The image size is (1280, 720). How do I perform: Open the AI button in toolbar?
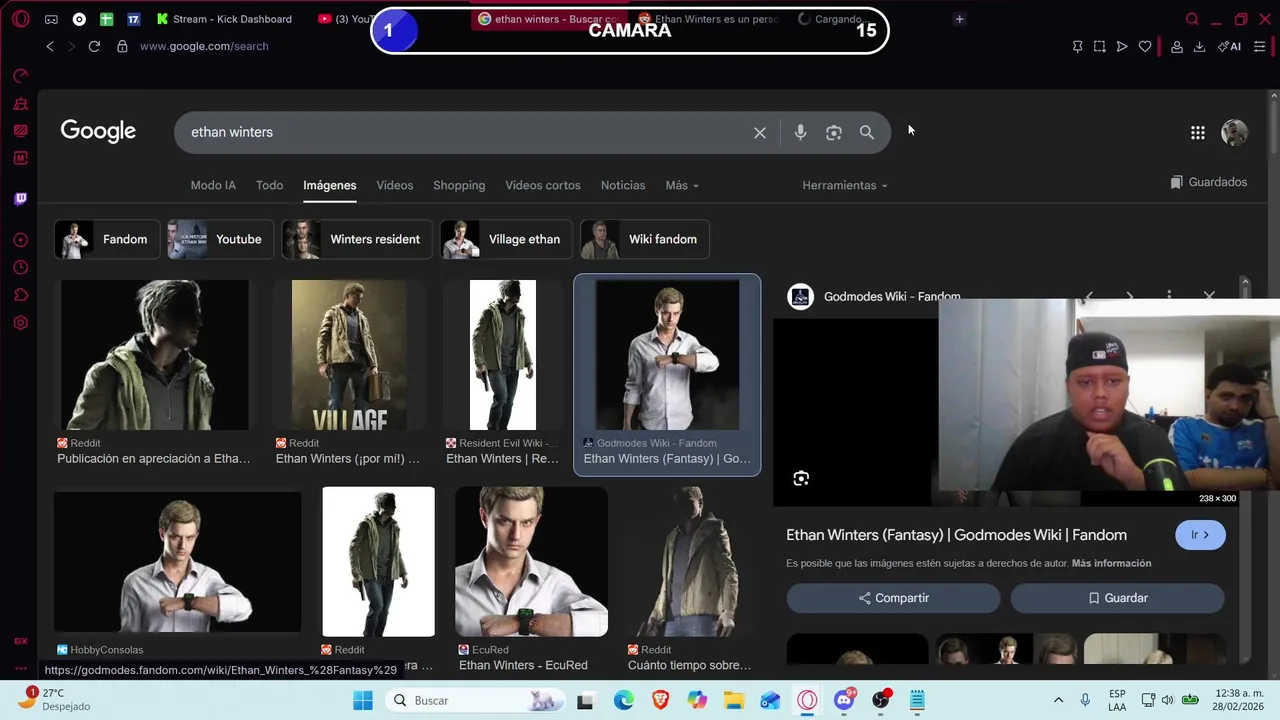1230,46
